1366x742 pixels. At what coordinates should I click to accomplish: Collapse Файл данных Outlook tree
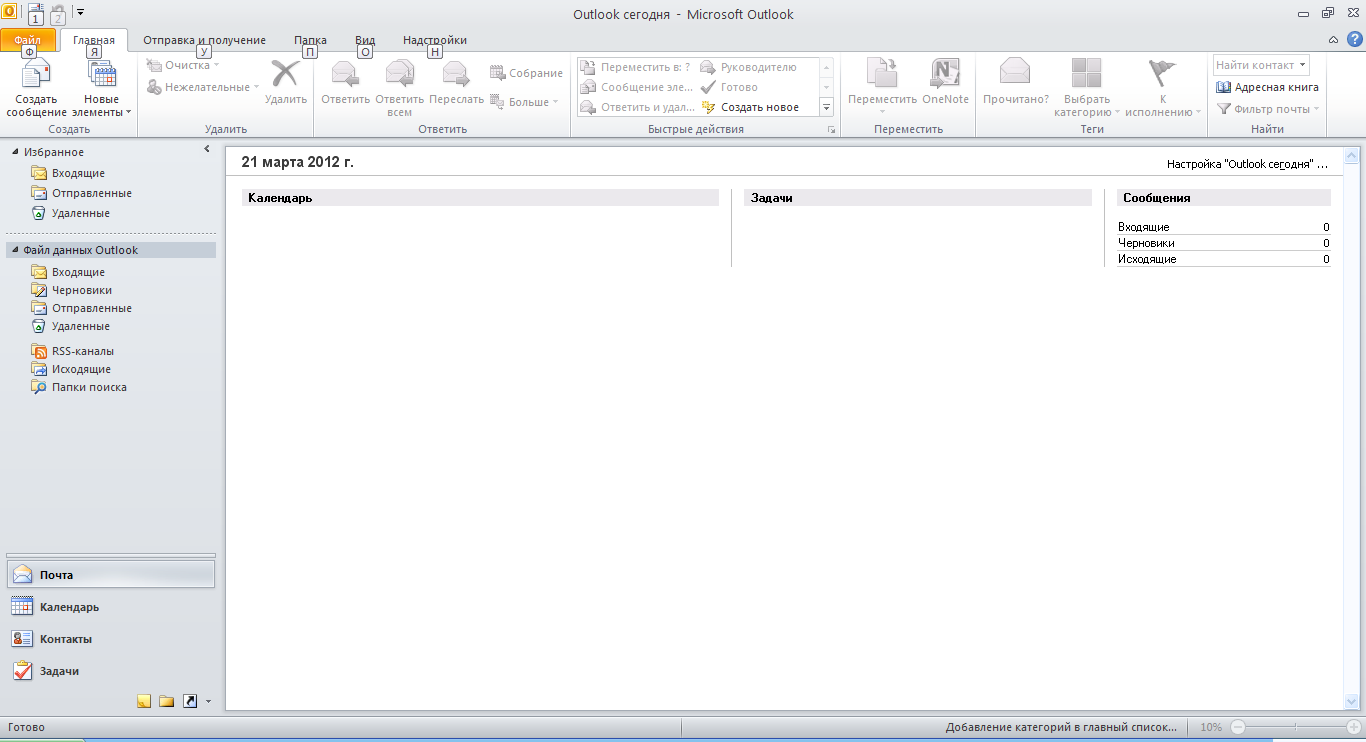[15, 250]
